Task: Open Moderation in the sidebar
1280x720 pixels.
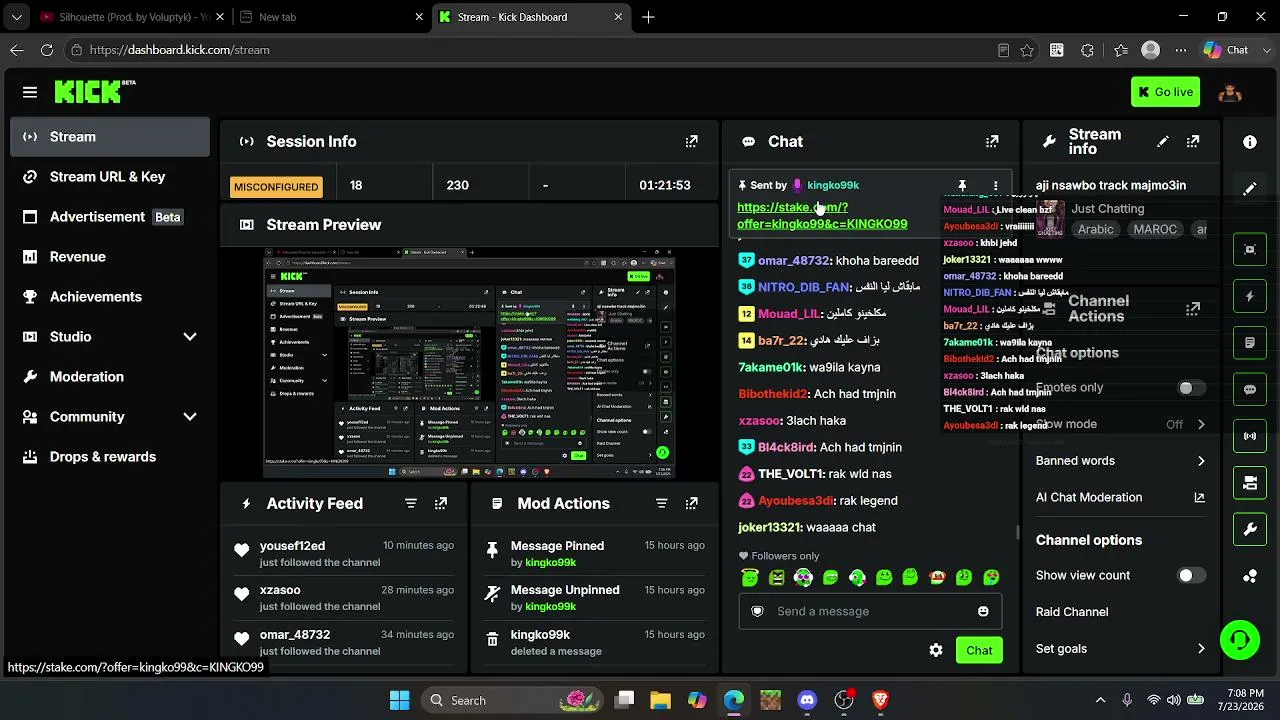Action: coord(110,377)
